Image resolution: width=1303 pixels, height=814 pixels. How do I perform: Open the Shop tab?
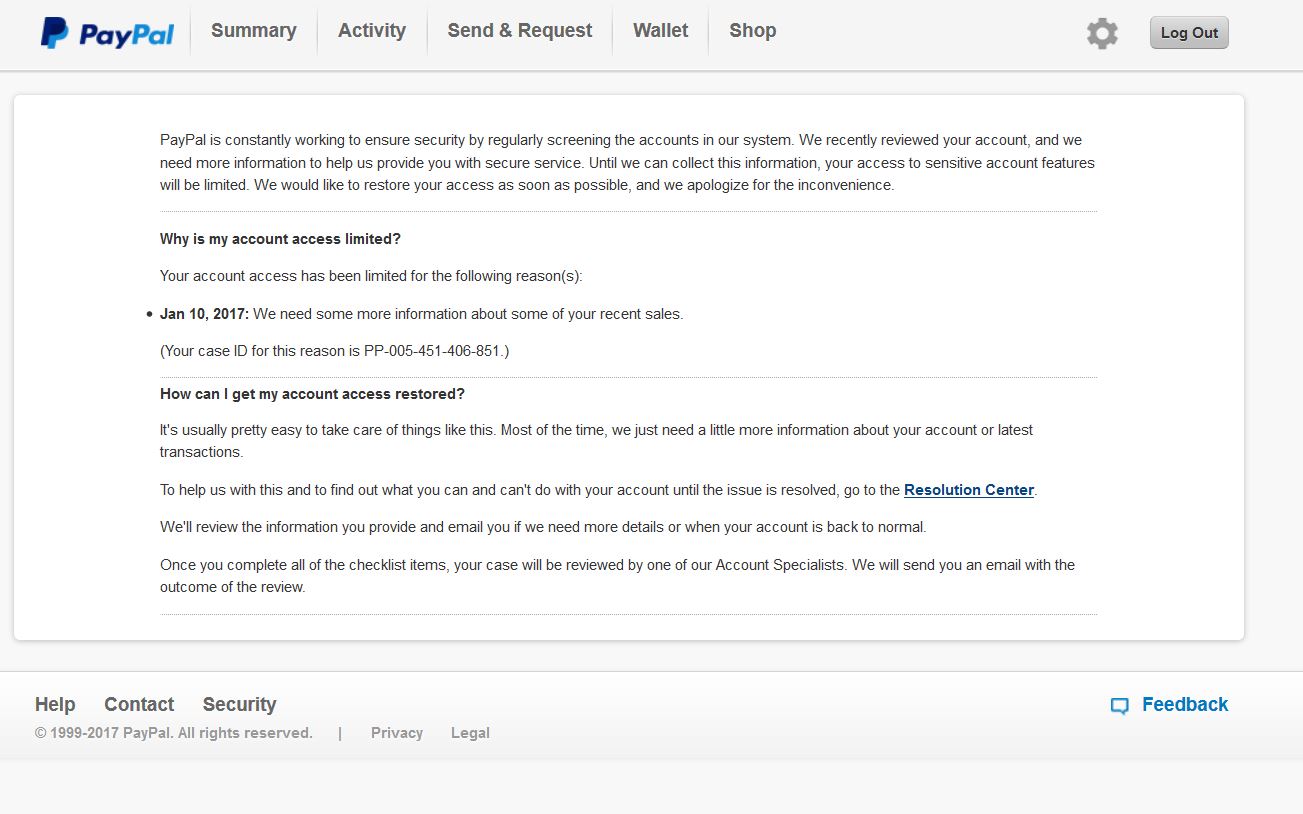pyautogui.click(x=753, y=31)
